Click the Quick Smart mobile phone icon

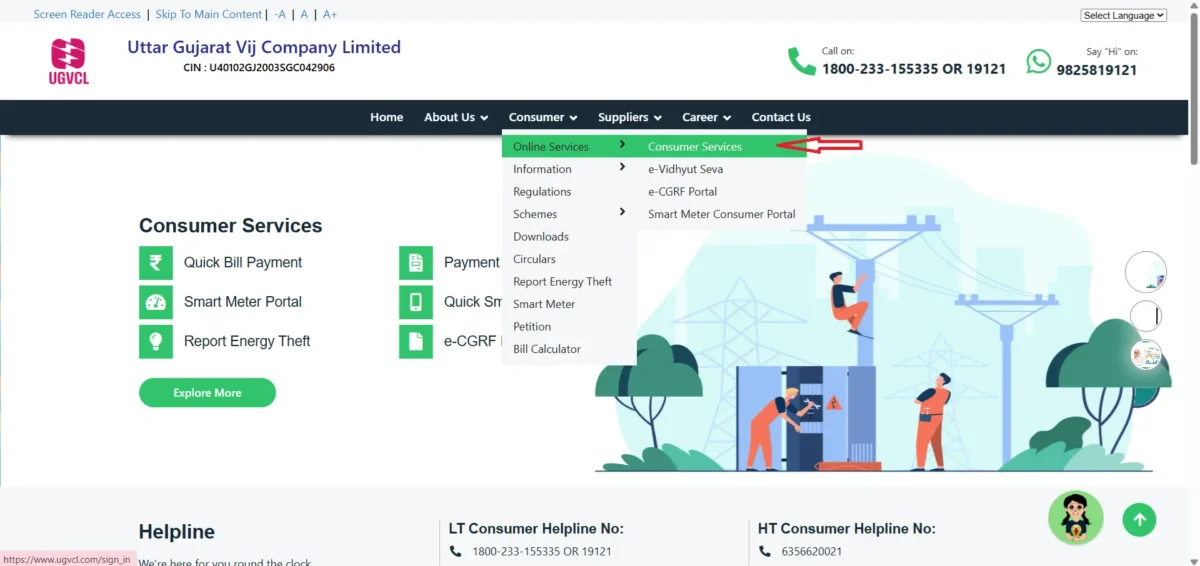coord(416,302)
